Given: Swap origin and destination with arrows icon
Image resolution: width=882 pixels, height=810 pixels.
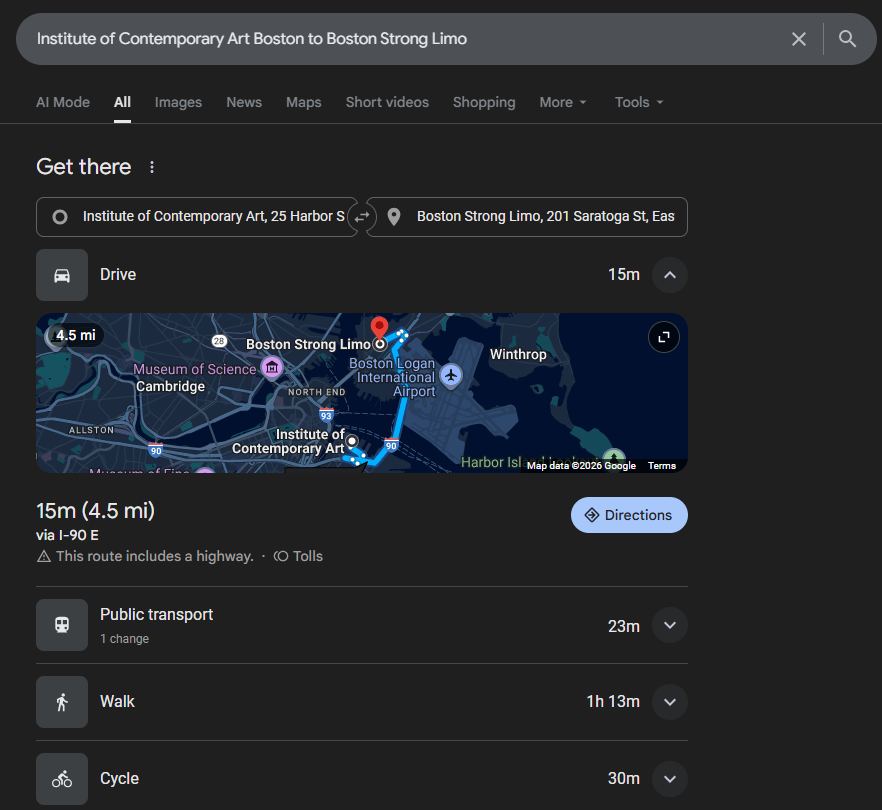Looking at the screenshot, I should pos(362,217).
